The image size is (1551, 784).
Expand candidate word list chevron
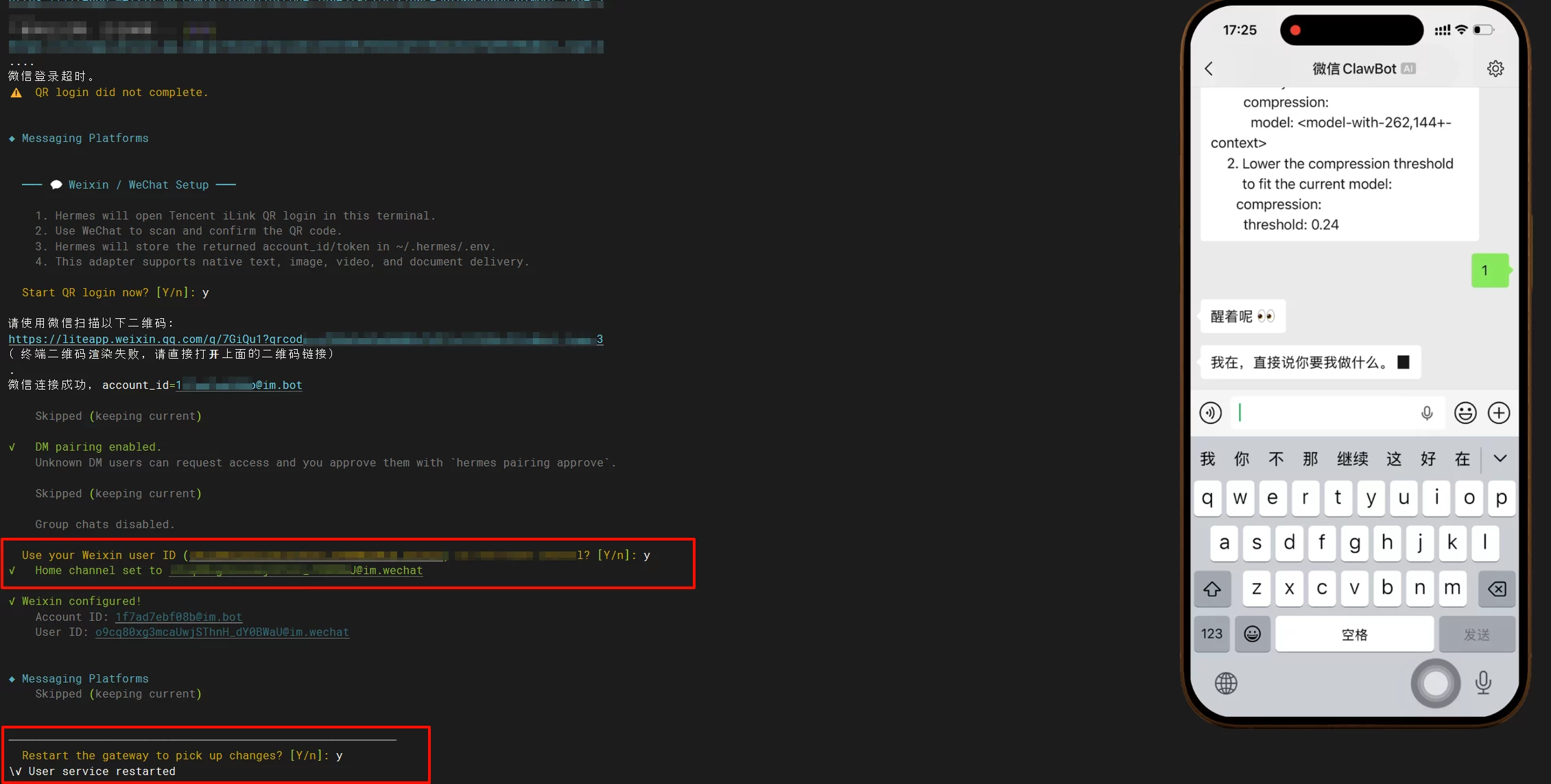coord(1500,458)
